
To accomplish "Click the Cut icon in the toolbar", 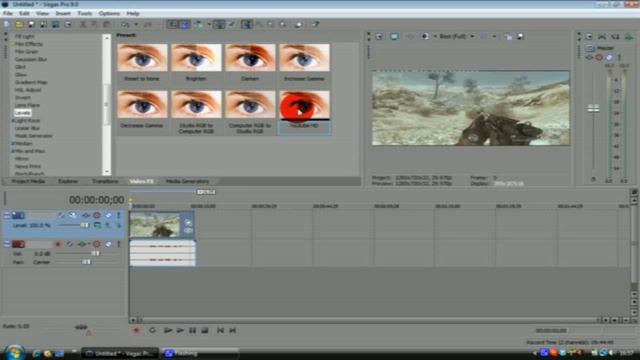I will point(83,24).
